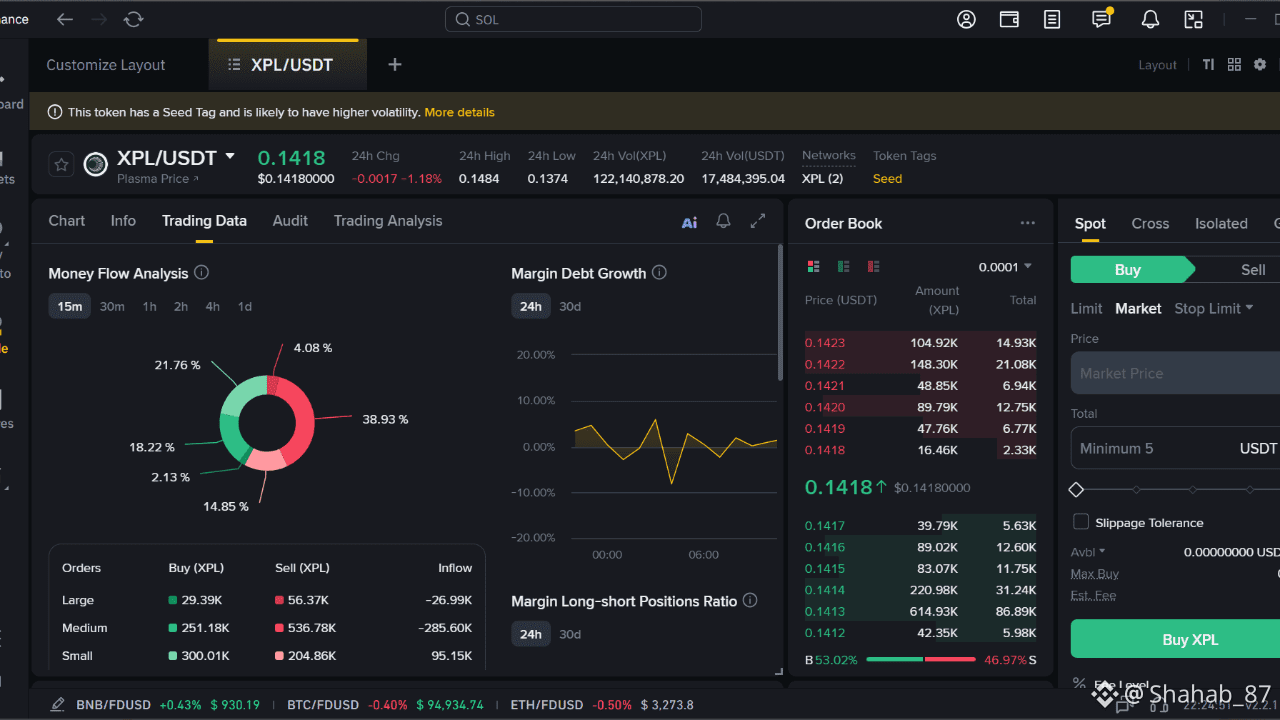Expand the 0.0001 price precision dropdown
Screen dimensions: 1280x720
coord(1005,267)
